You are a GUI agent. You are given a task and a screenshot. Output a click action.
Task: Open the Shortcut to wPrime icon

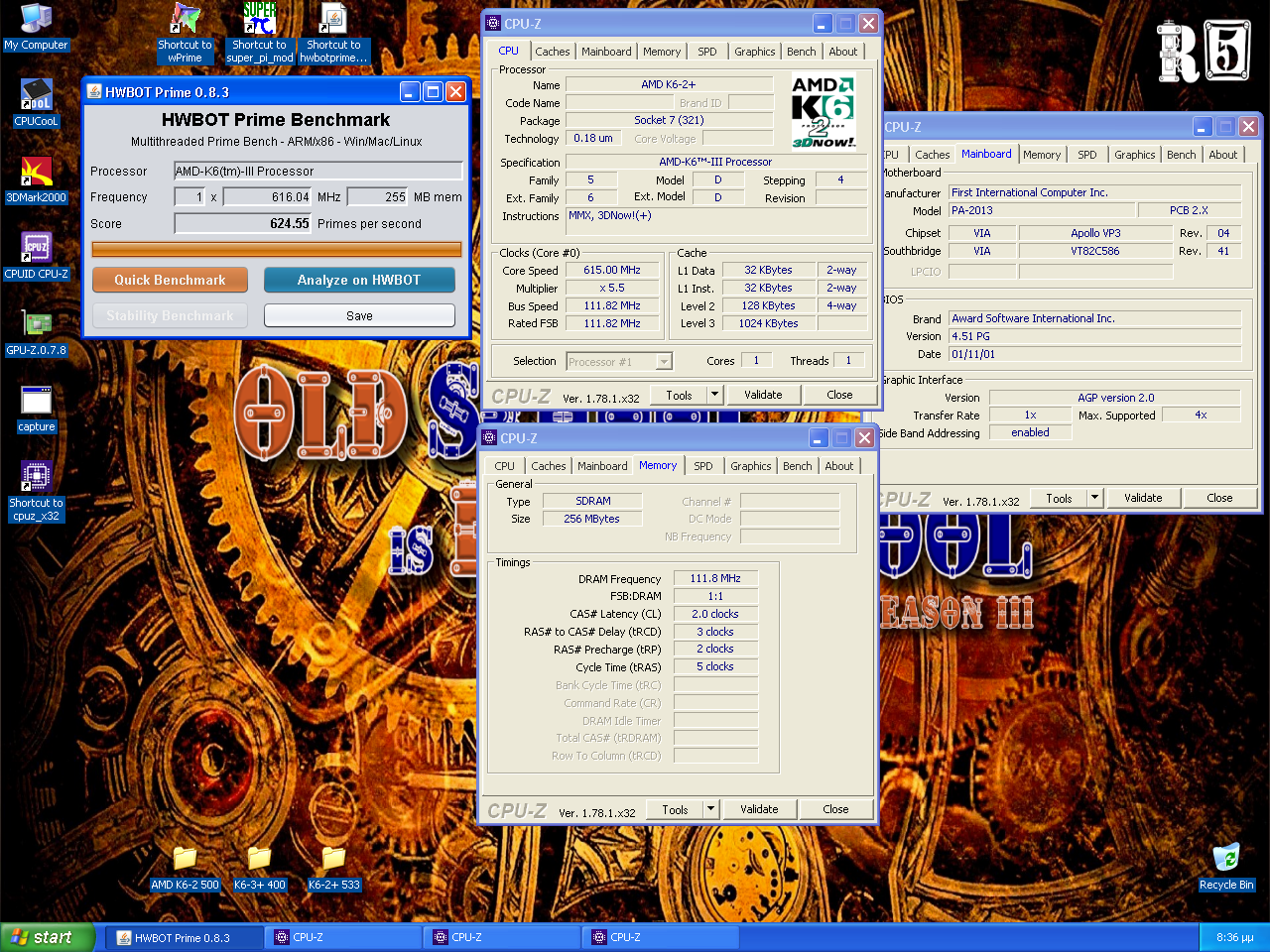(185, 20)
